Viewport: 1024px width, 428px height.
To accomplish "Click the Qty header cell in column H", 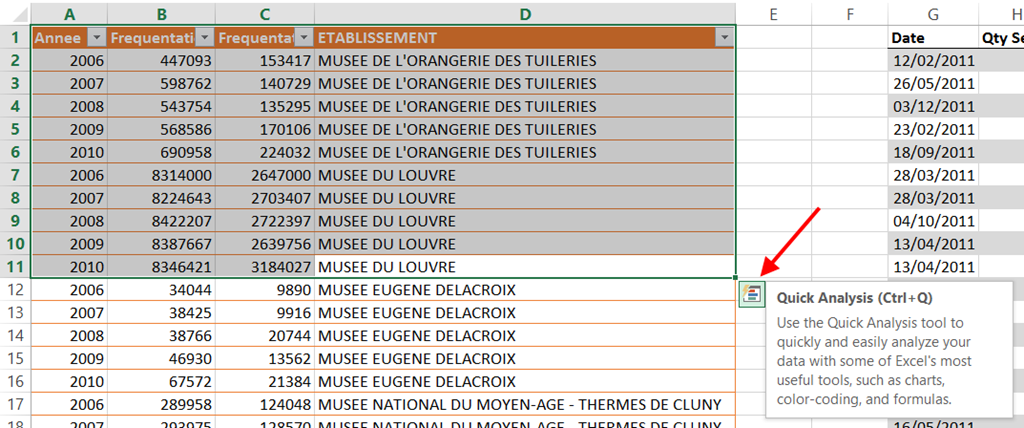I will [x=1002, y=38].
